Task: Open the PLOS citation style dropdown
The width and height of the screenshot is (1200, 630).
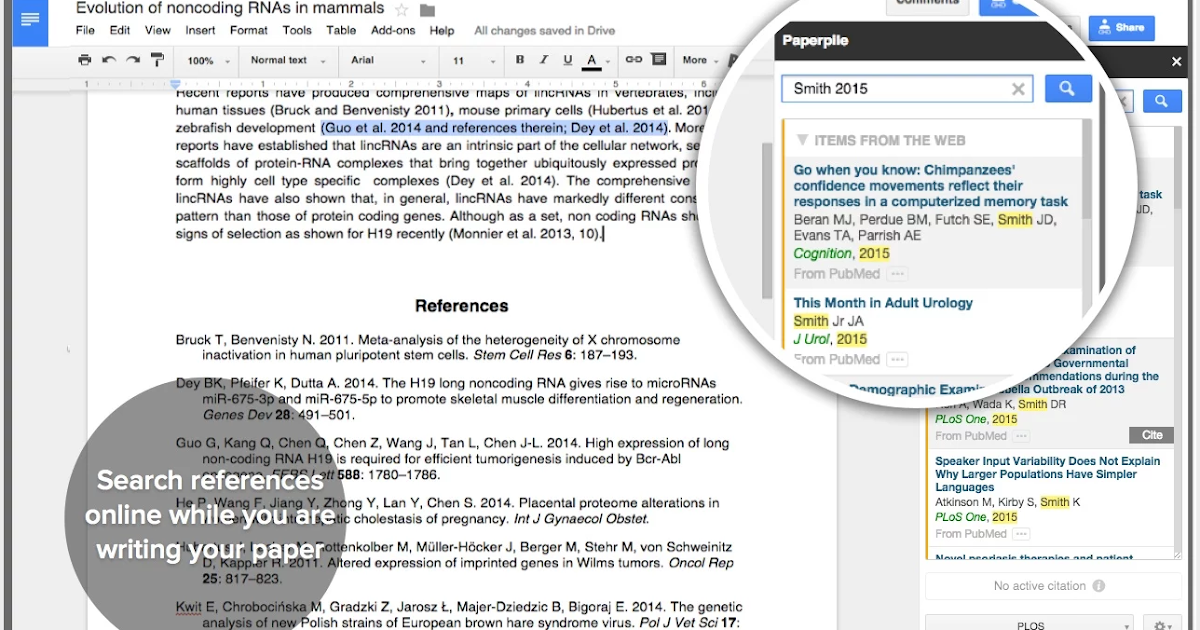Action: click(1029, 625)
